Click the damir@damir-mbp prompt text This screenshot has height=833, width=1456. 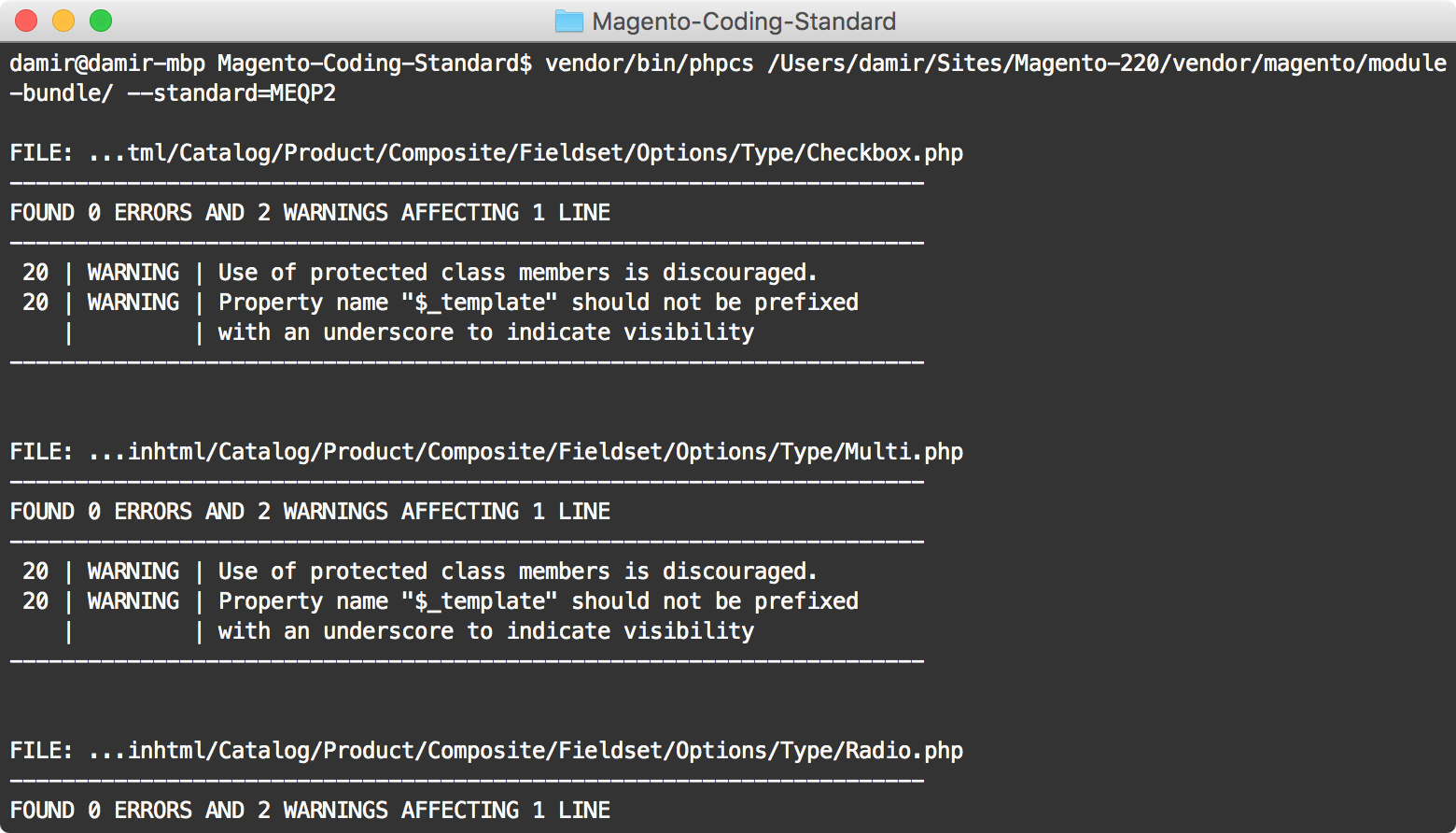[107, 64]
